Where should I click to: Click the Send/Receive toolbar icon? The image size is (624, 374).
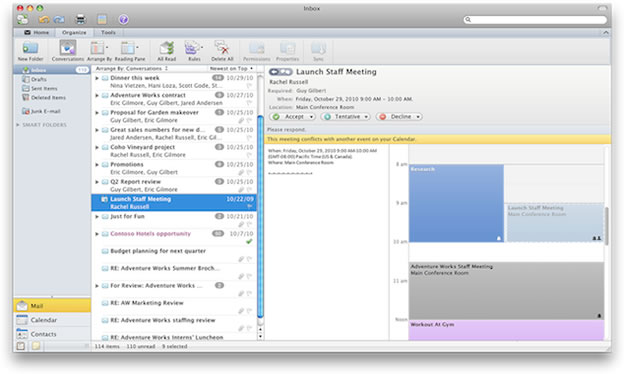[x=23, y=19]
